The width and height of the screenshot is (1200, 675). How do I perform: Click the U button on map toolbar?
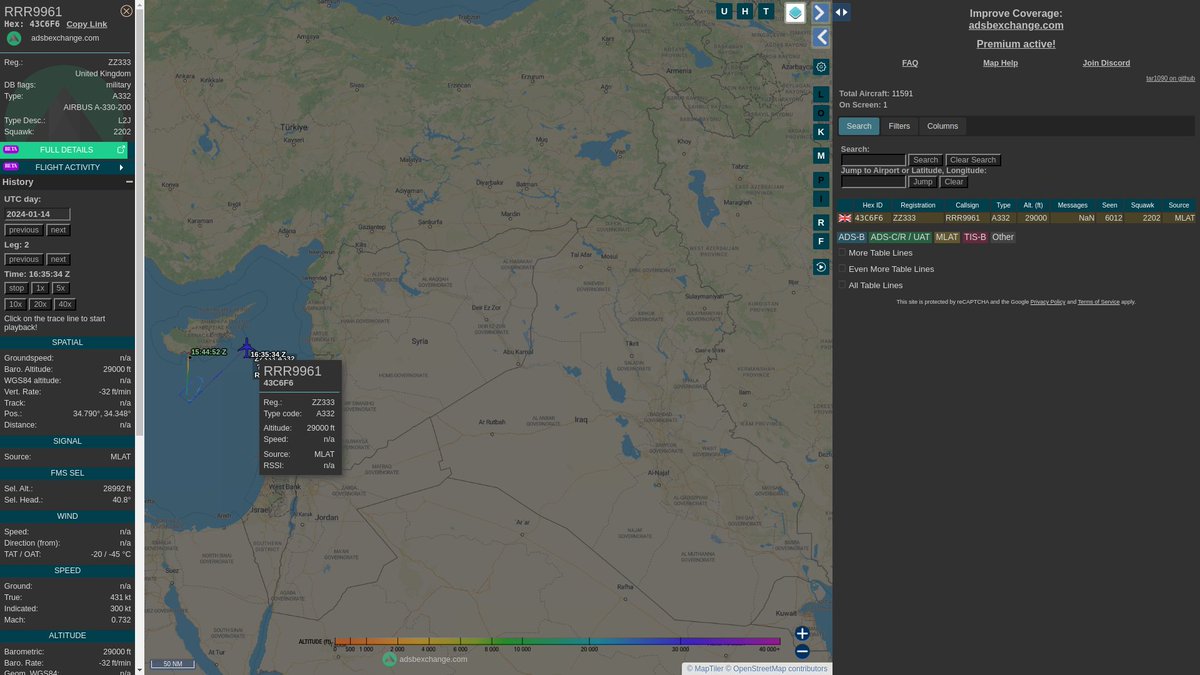pyautogui.click(x=724, y=11)
